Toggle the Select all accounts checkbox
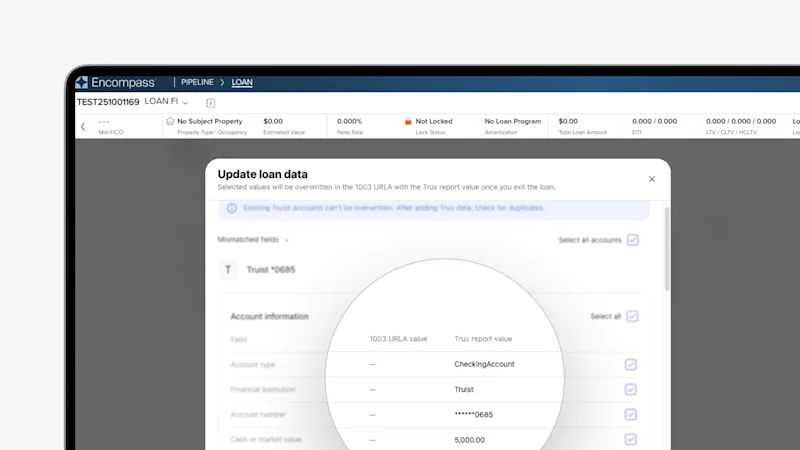This screenshot has height=450, width=800. pos(633,240)
